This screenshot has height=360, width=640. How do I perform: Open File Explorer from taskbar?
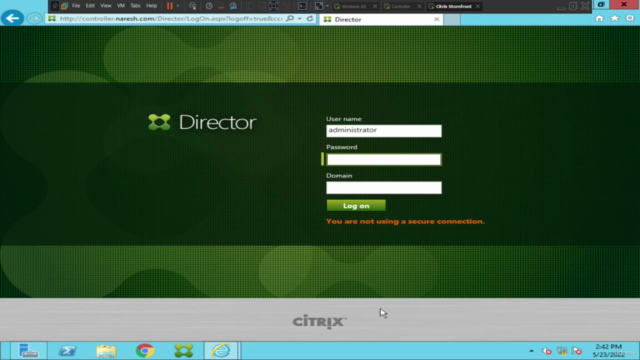pos(106,351)
